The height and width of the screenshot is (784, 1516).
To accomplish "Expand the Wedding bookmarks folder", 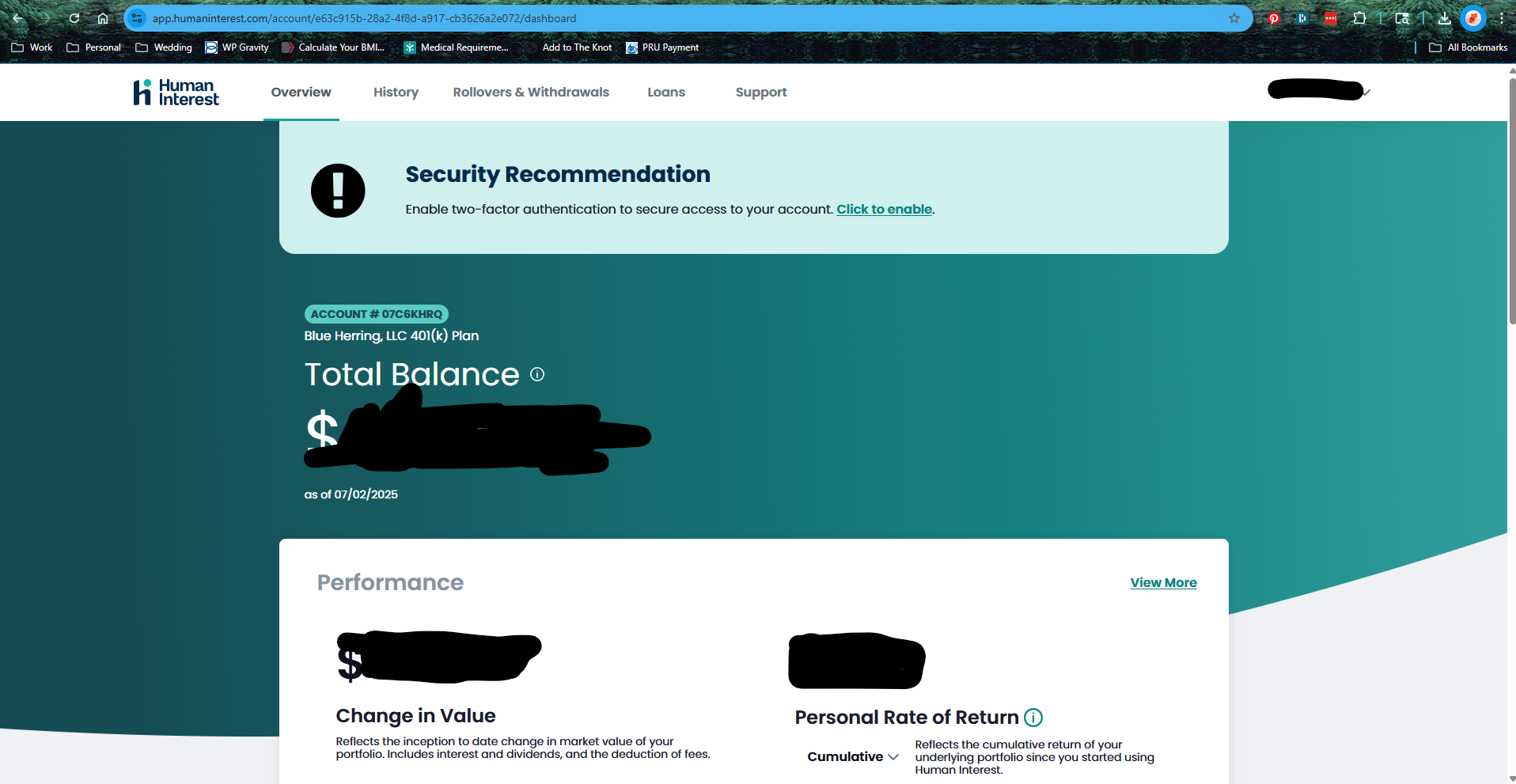I will point(164,47).
